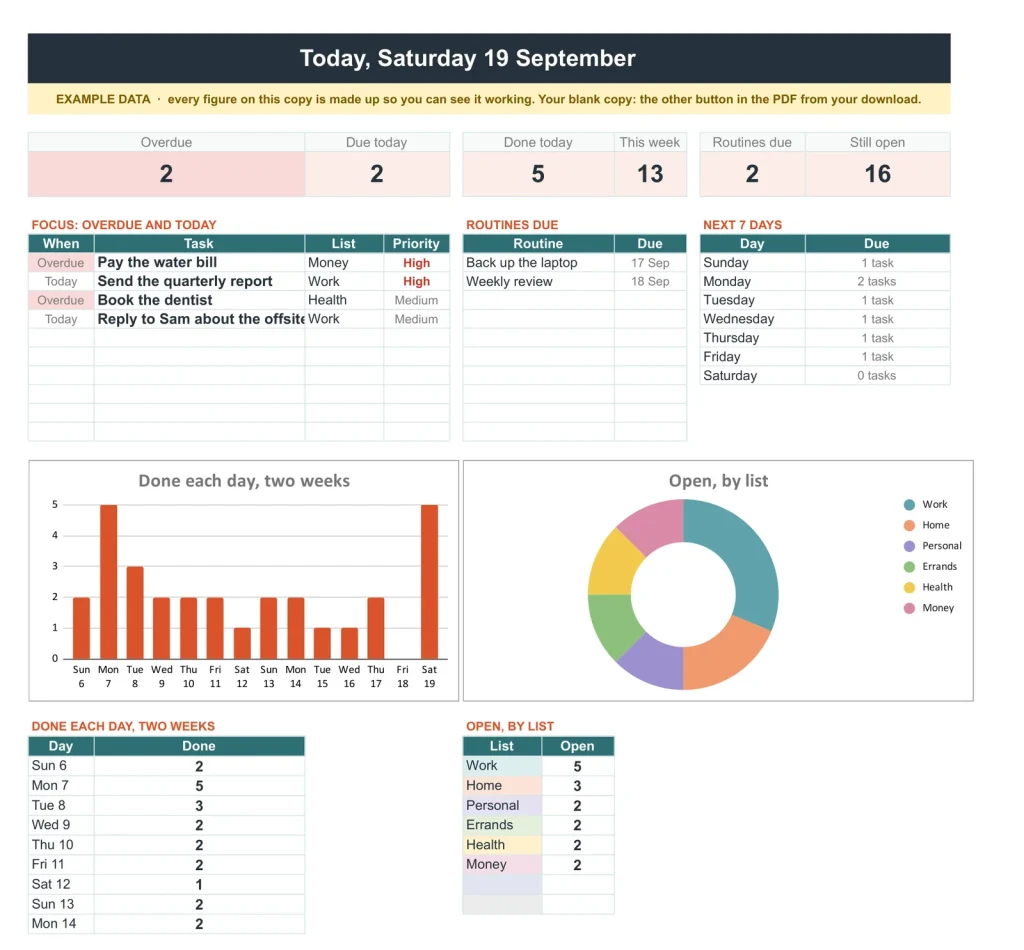This screenshot has width=1024, height=950.
Task: Select the Health legend entry
Action: click(928, 588)
